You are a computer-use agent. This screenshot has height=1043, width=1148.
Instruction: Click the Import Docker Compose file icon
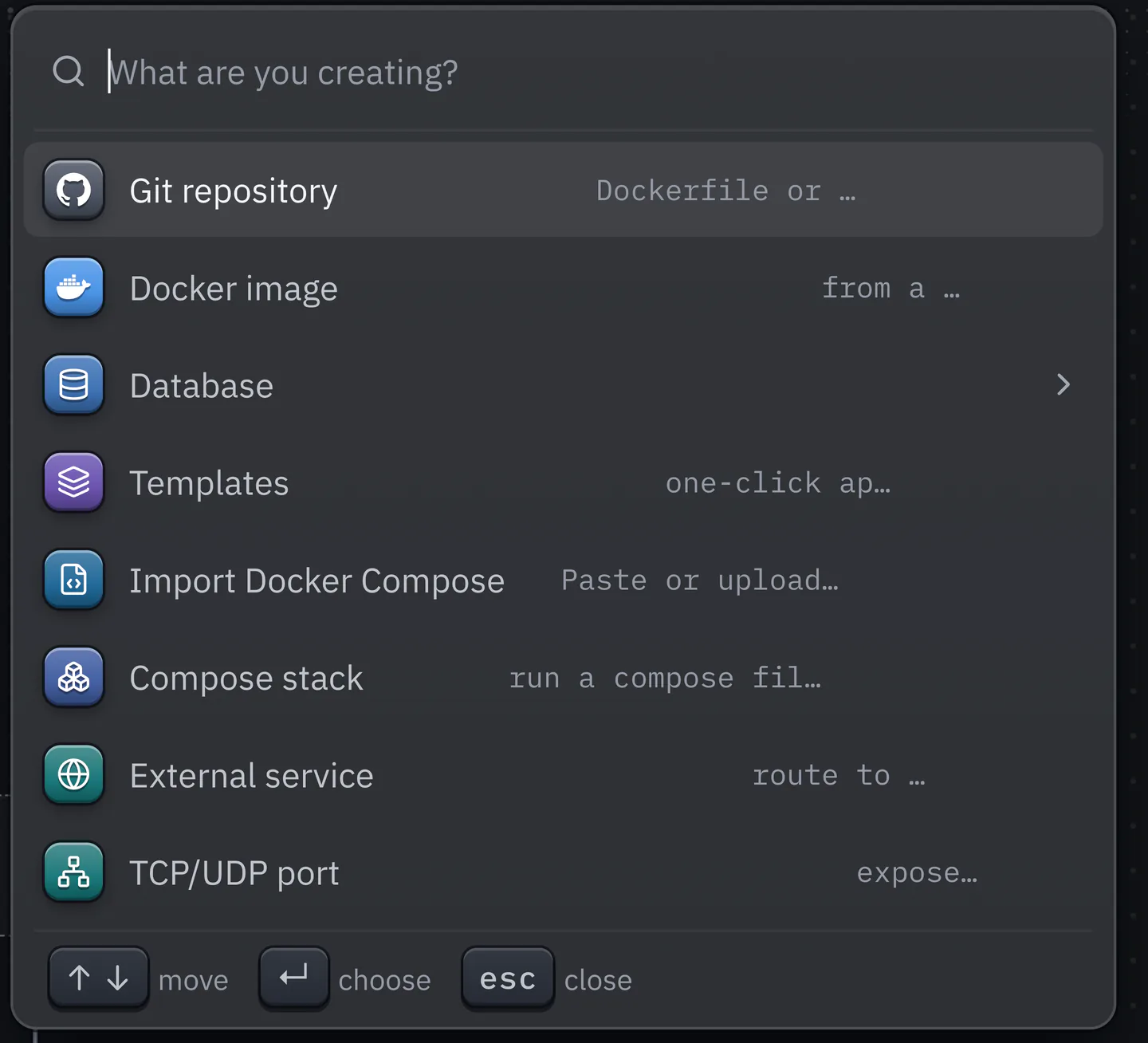pyautogui.click(x=73, y=581)
